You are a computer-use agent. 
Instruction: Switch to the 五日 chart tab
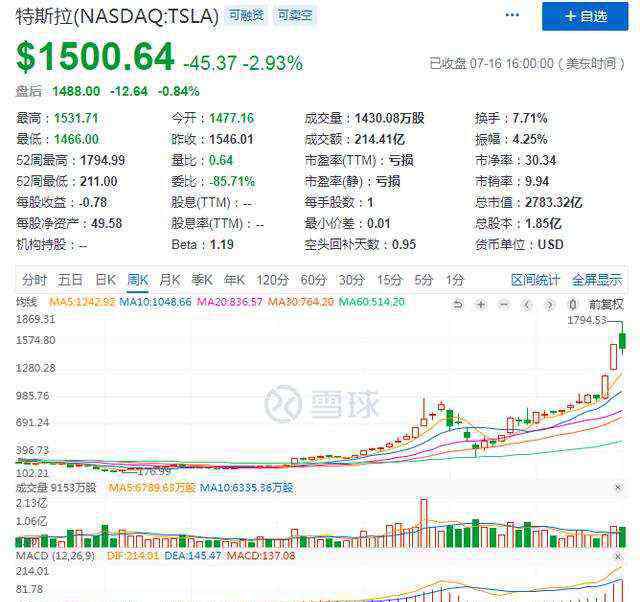point(70,280)
